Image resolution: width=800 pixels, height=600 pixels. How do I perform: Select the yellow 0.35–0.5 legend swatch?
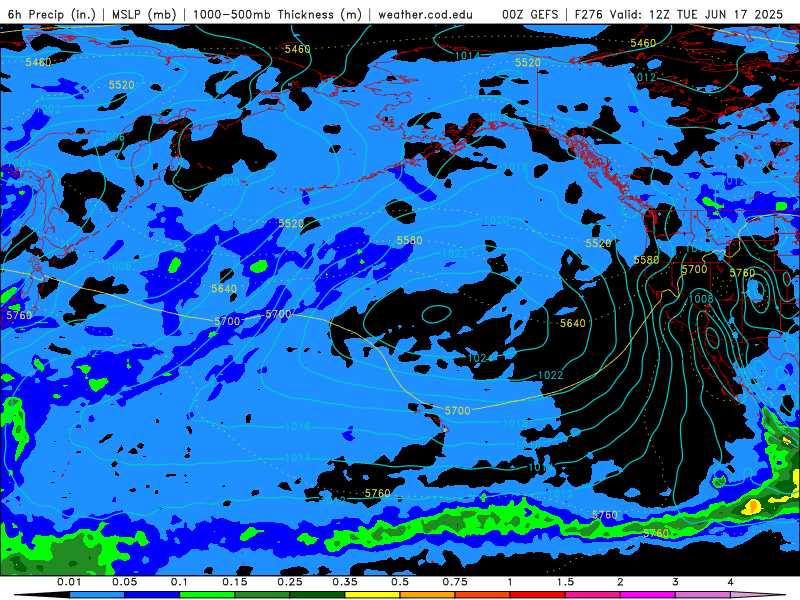372,595
